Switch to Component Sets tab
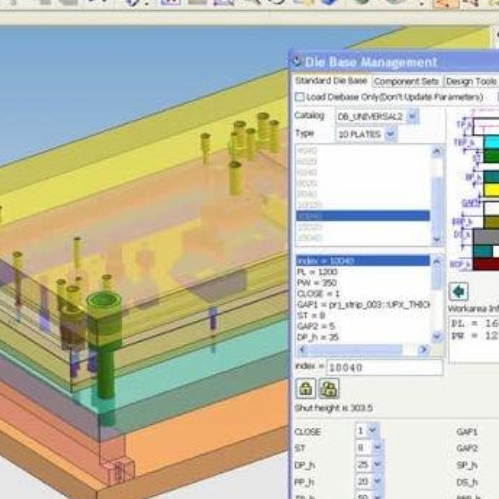Screen dimensions: 499x499 pyautogui.click(x=406, y=82)
